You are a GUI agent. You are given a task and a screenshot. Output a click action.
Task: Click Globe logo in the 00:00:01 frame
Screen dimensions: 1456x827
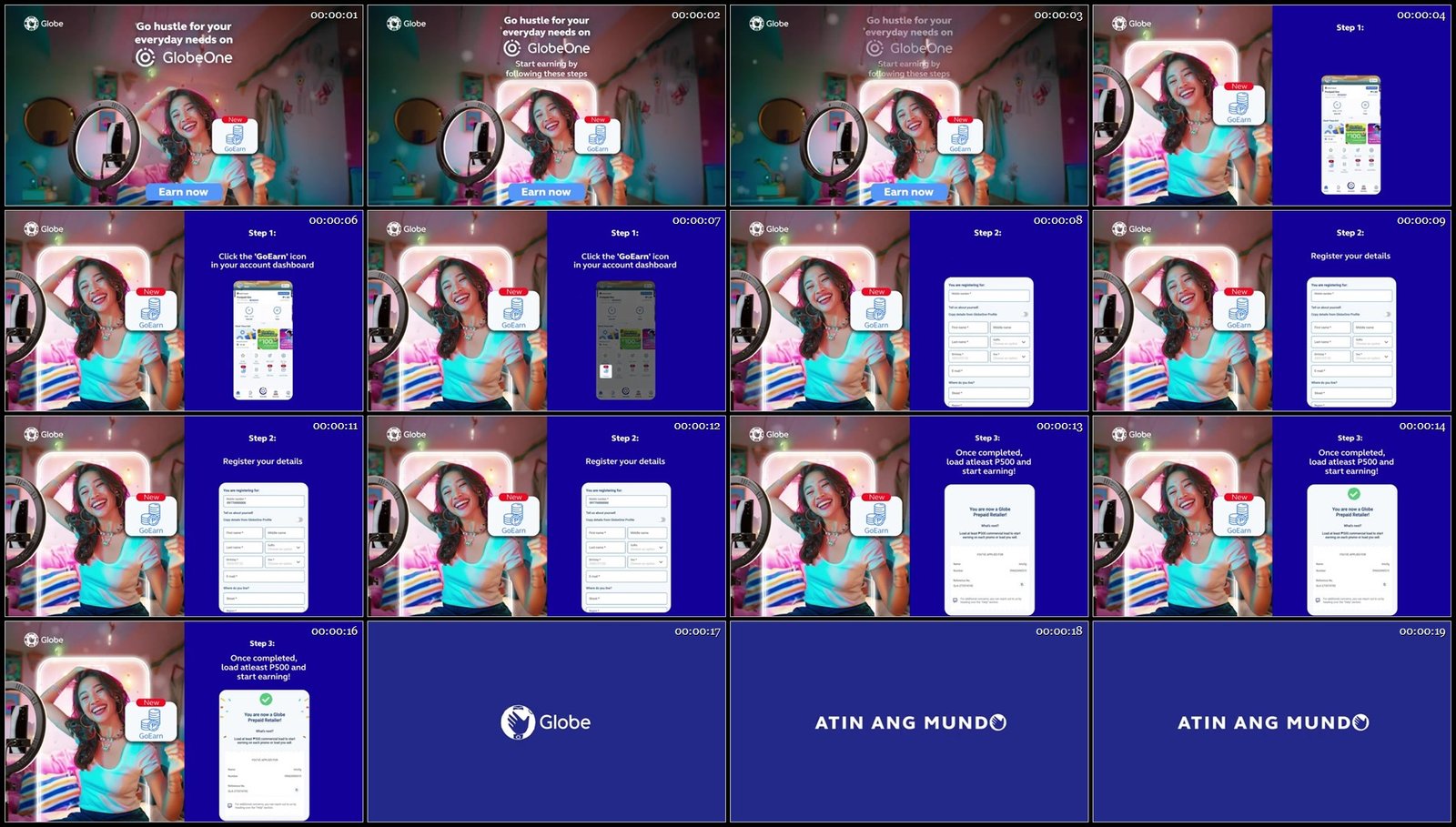pyautogui.click(x=44, y=24)
